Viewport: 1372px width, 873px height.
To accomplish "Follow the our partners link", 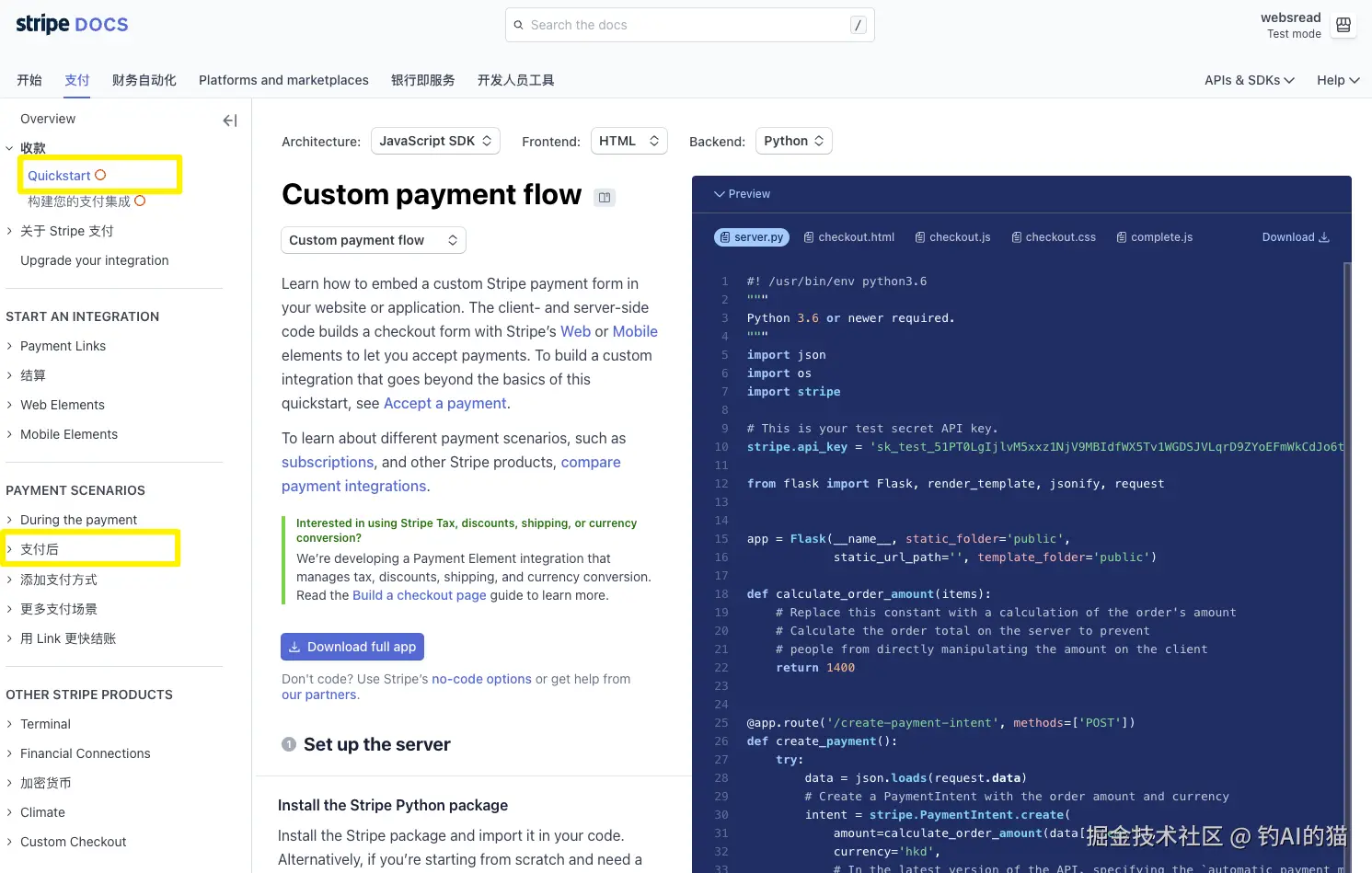I will (x=318, y=695).
